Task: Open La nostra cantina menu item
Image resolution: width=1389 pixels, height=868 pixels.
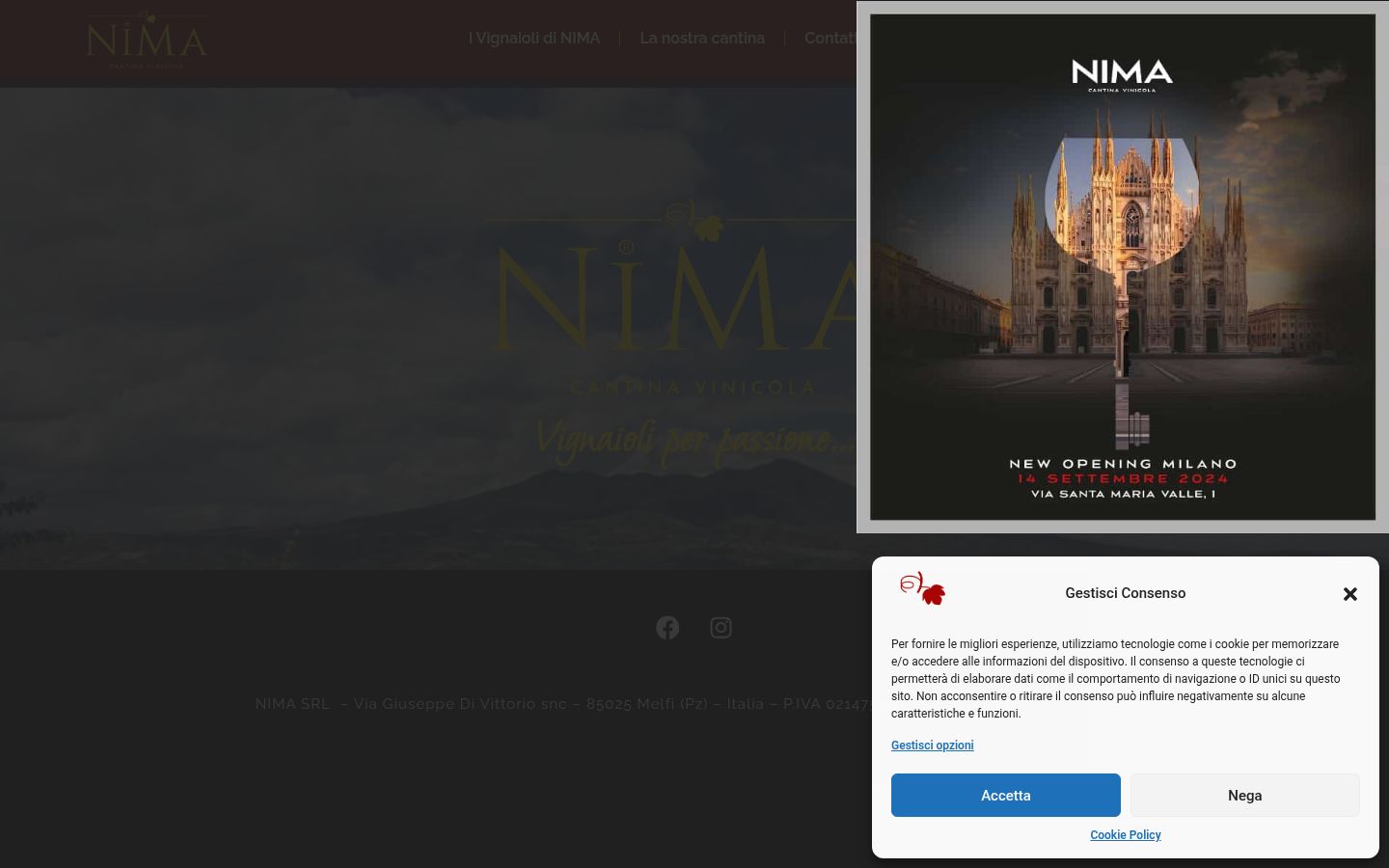Action: coord(702,39)
